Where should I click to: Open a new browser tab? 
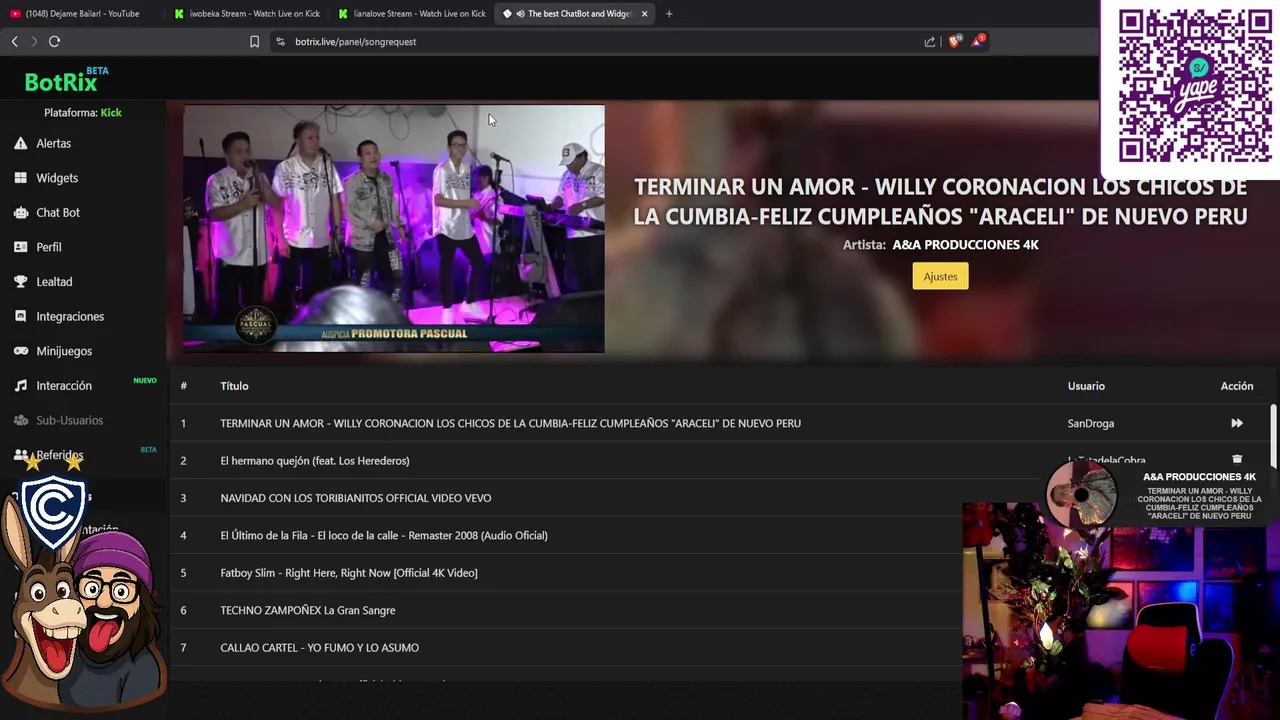[669, 14]
